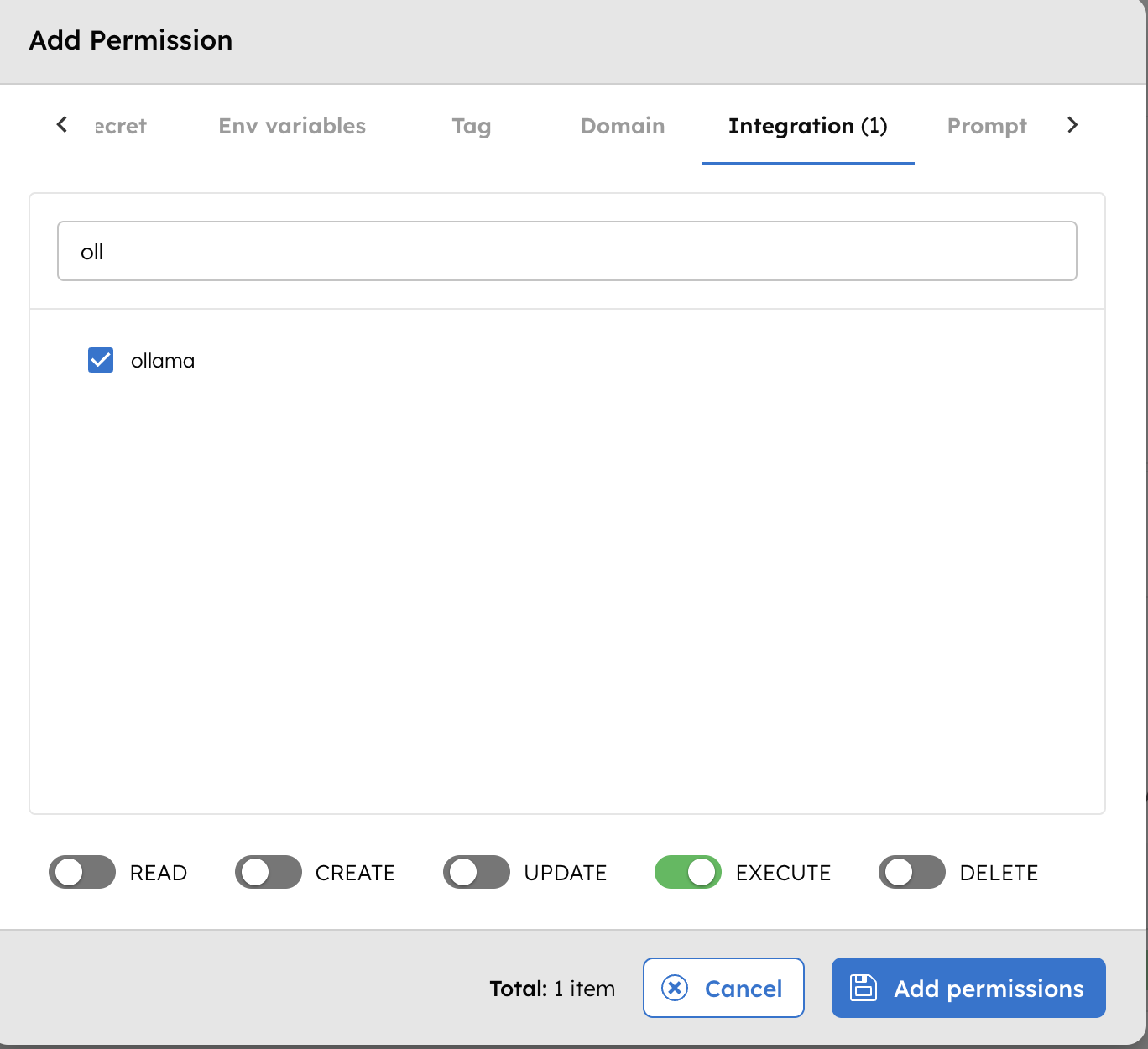This screenshot has width=1148, height=1049.
Task: Click the Add permissions button
Action: (x=968, y=988)
